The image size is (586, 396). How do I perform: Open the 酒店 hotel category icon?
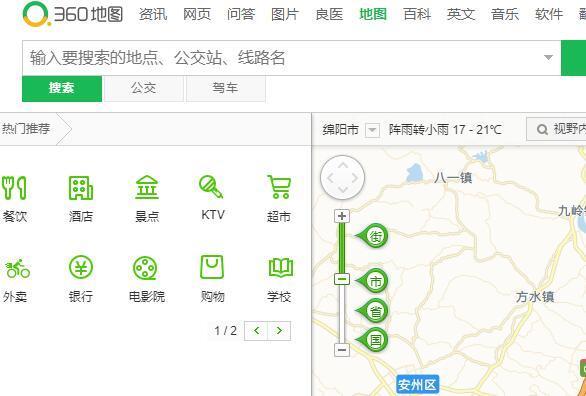(80, 188)
